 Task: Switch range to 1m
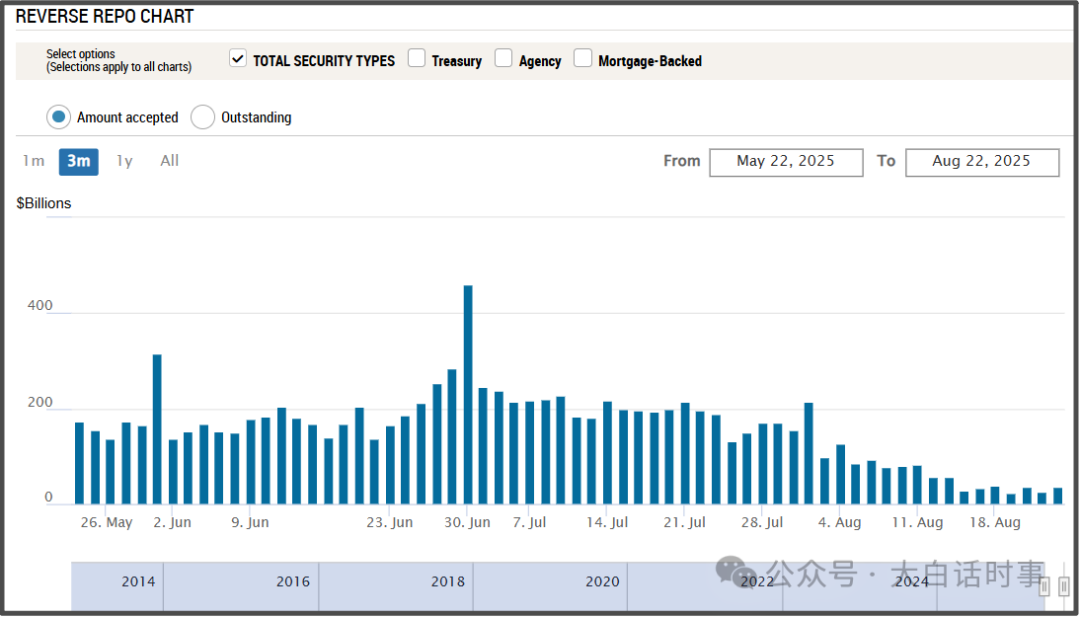(x=33, y=161)
